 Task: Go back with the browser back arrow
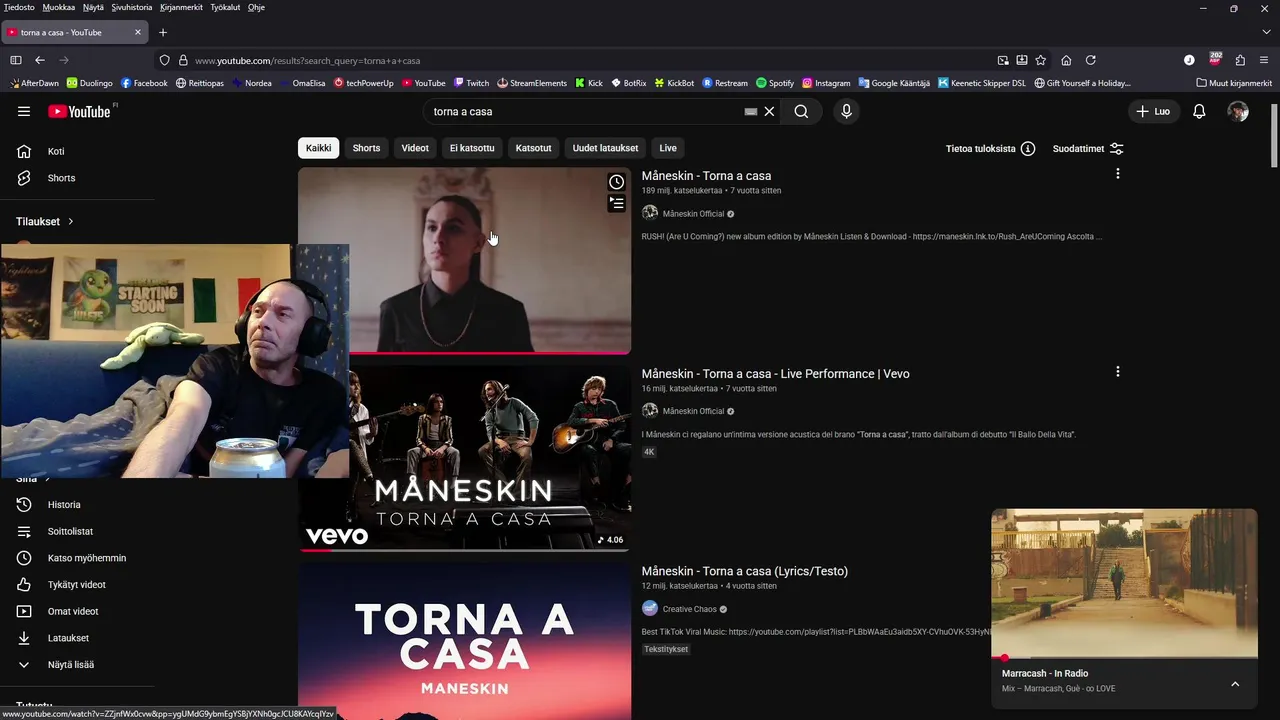tap(39, 60)
